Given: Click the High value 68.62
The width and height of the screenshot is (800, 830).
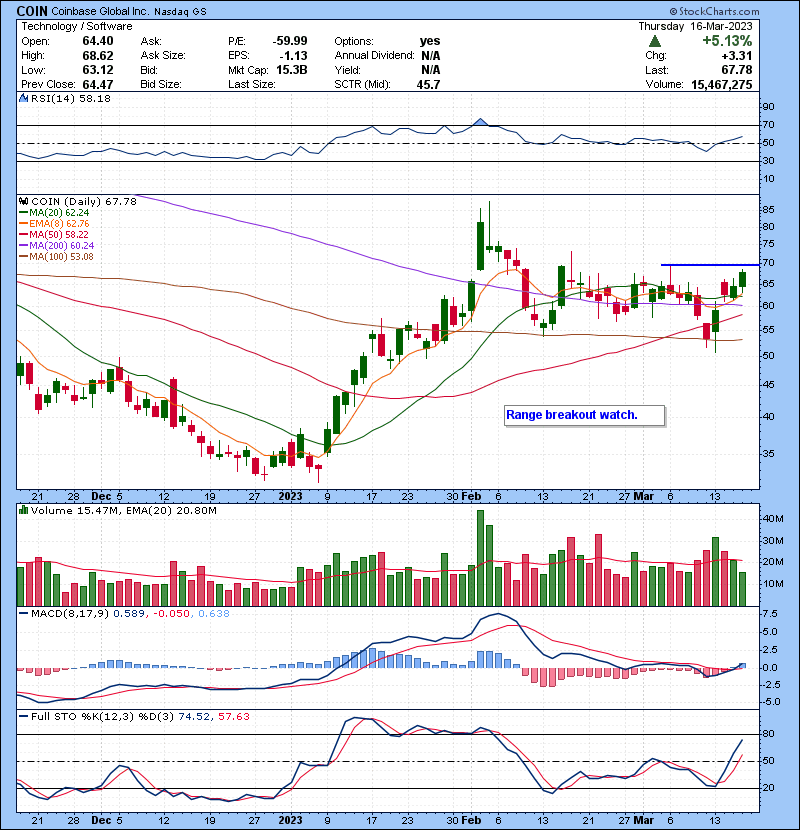Looking at the screenshot, I should pyautogui.click(x=98, y=55).
